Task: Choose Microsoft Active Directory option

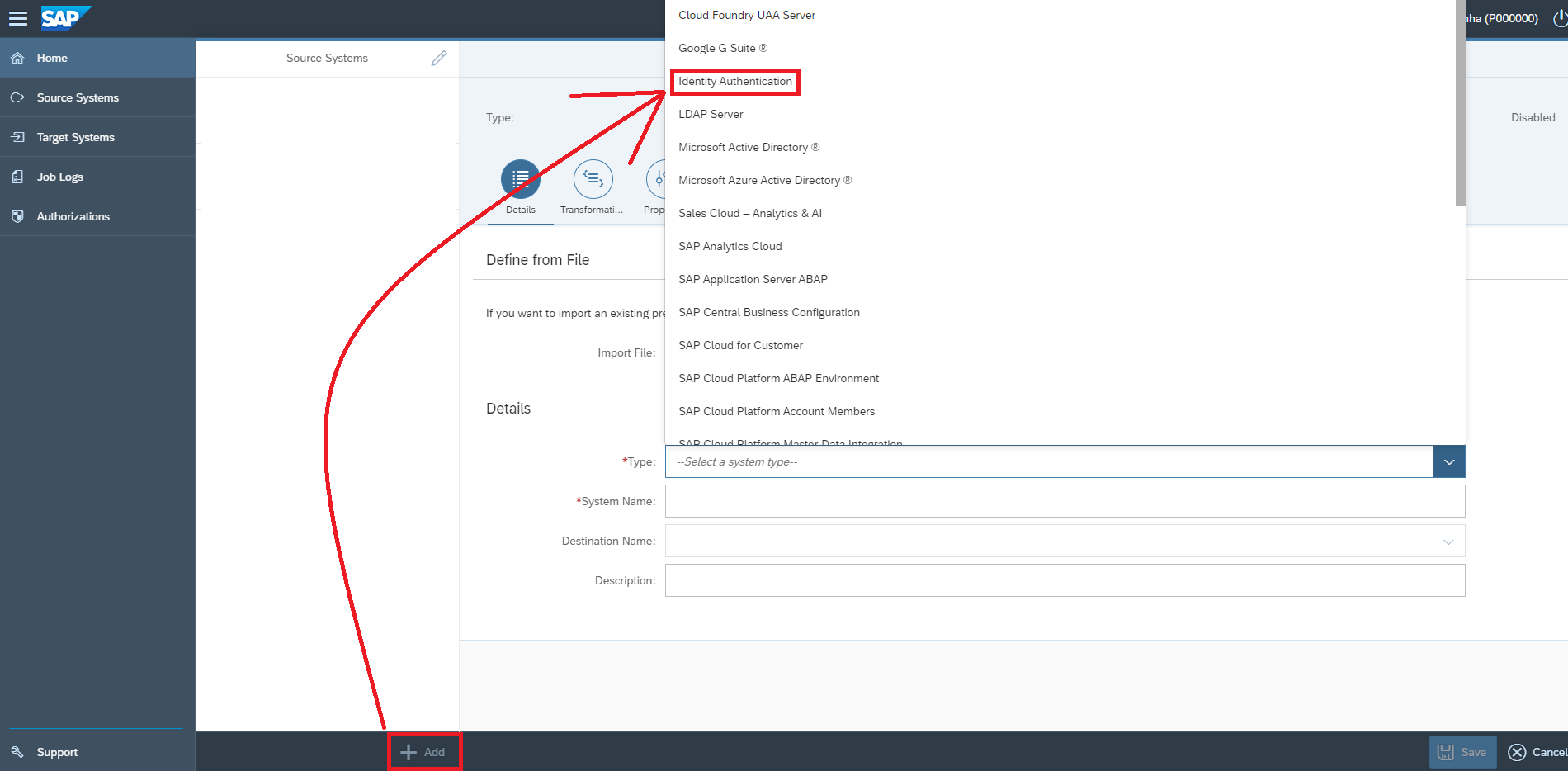Action: (x=1060, y=147)
